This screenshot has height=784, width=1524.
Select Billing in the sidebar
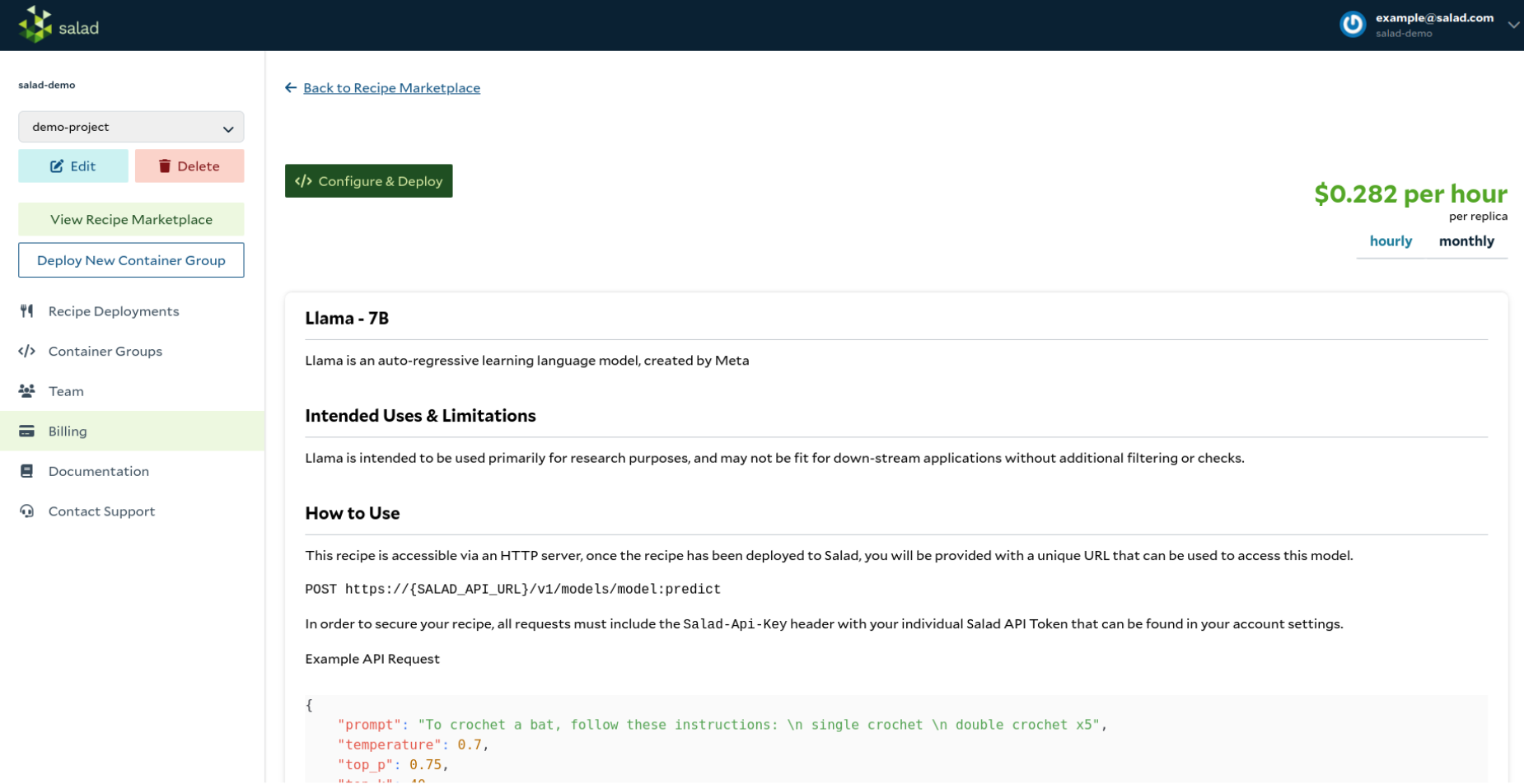click(x=132, y=431)
